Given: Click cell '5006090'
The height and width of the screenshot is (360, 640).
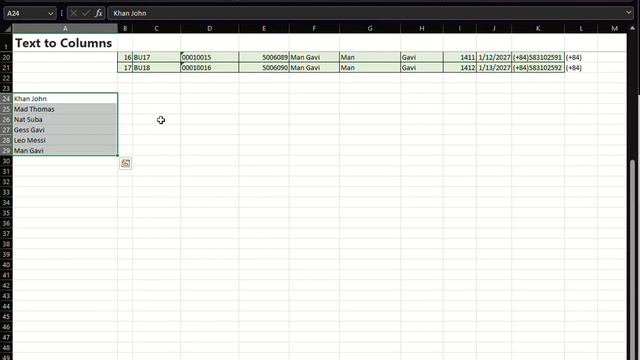Looking at the screenshot, I should [264, 67].
